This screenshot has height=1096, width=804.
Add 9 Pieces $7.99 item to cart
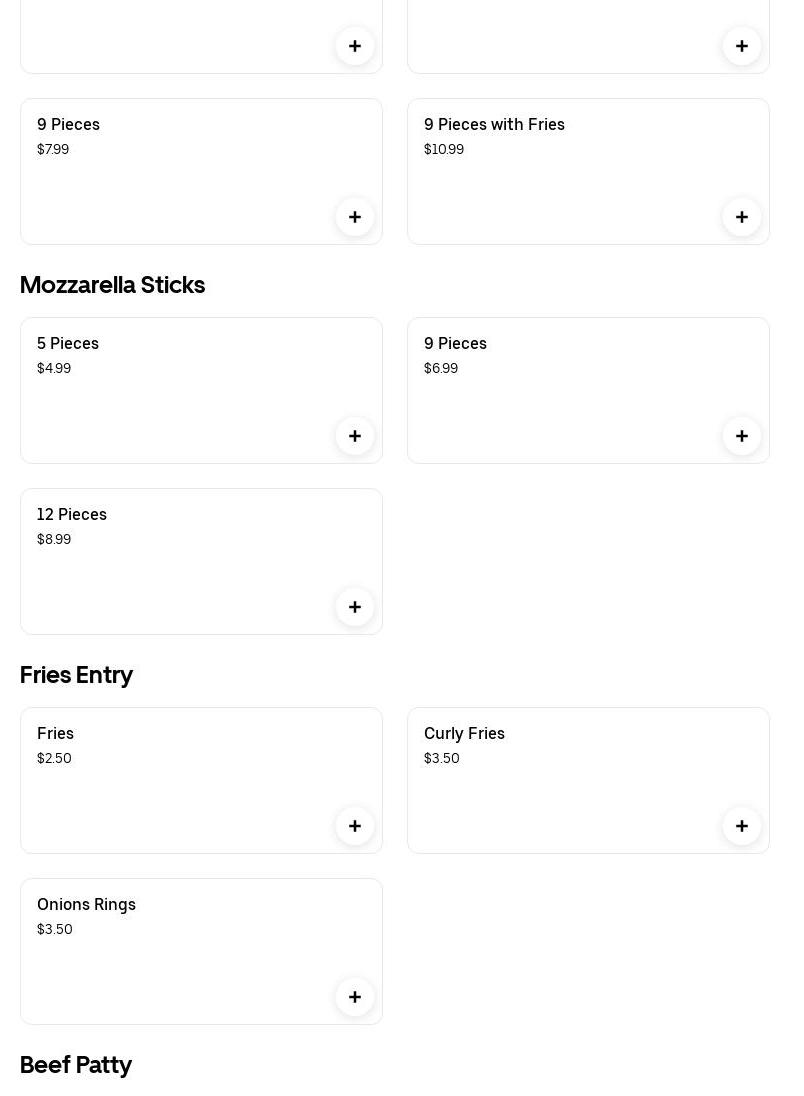(x=355, y=217)
